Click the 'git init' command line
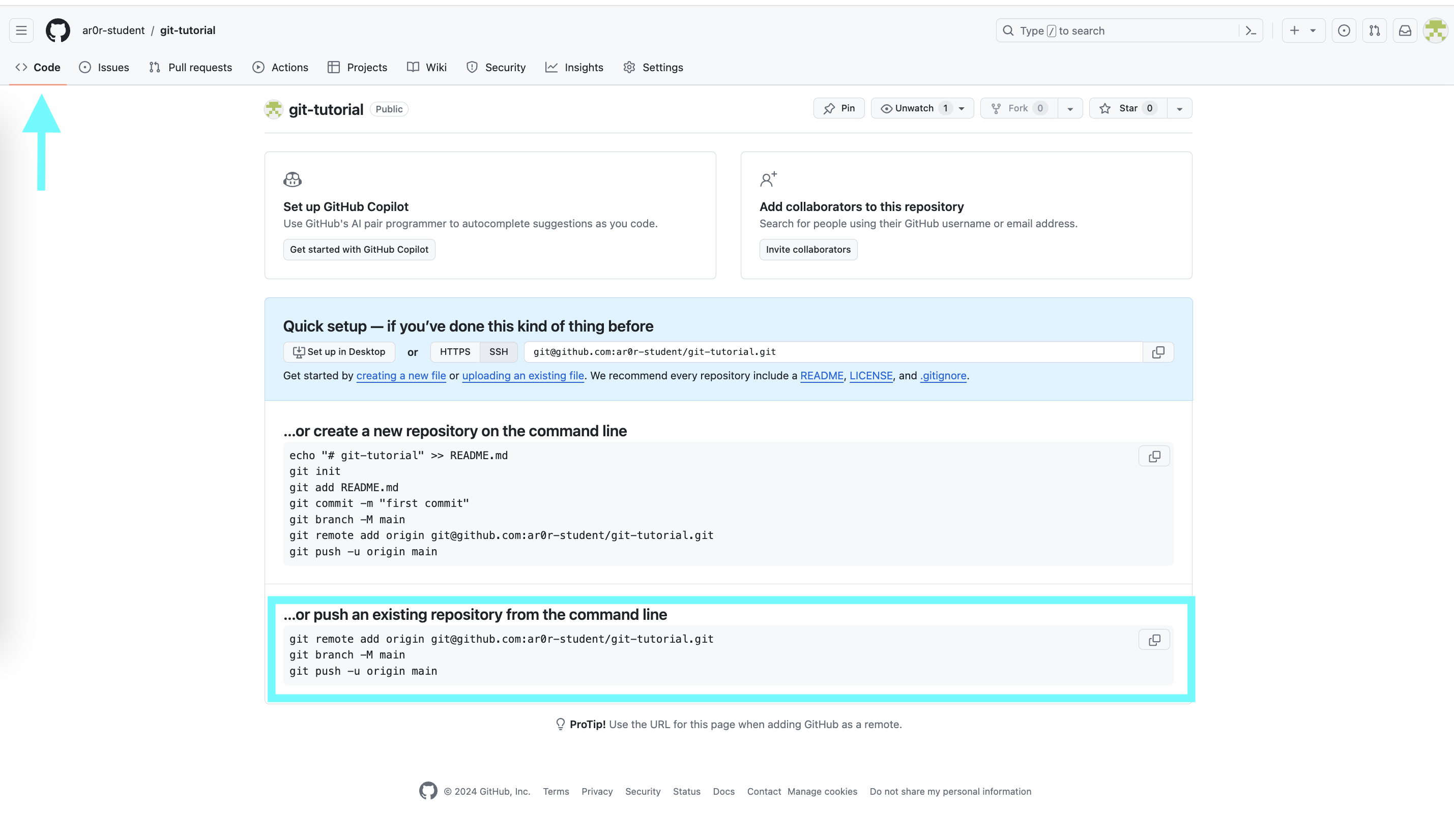 coord(315,471)
